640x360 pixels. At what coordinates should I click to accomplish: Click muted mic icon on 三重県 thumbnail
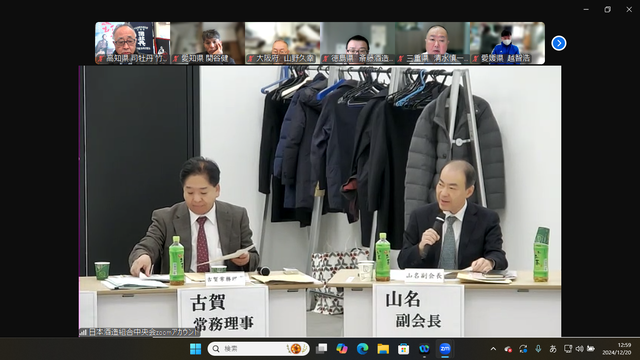point(401,59)
